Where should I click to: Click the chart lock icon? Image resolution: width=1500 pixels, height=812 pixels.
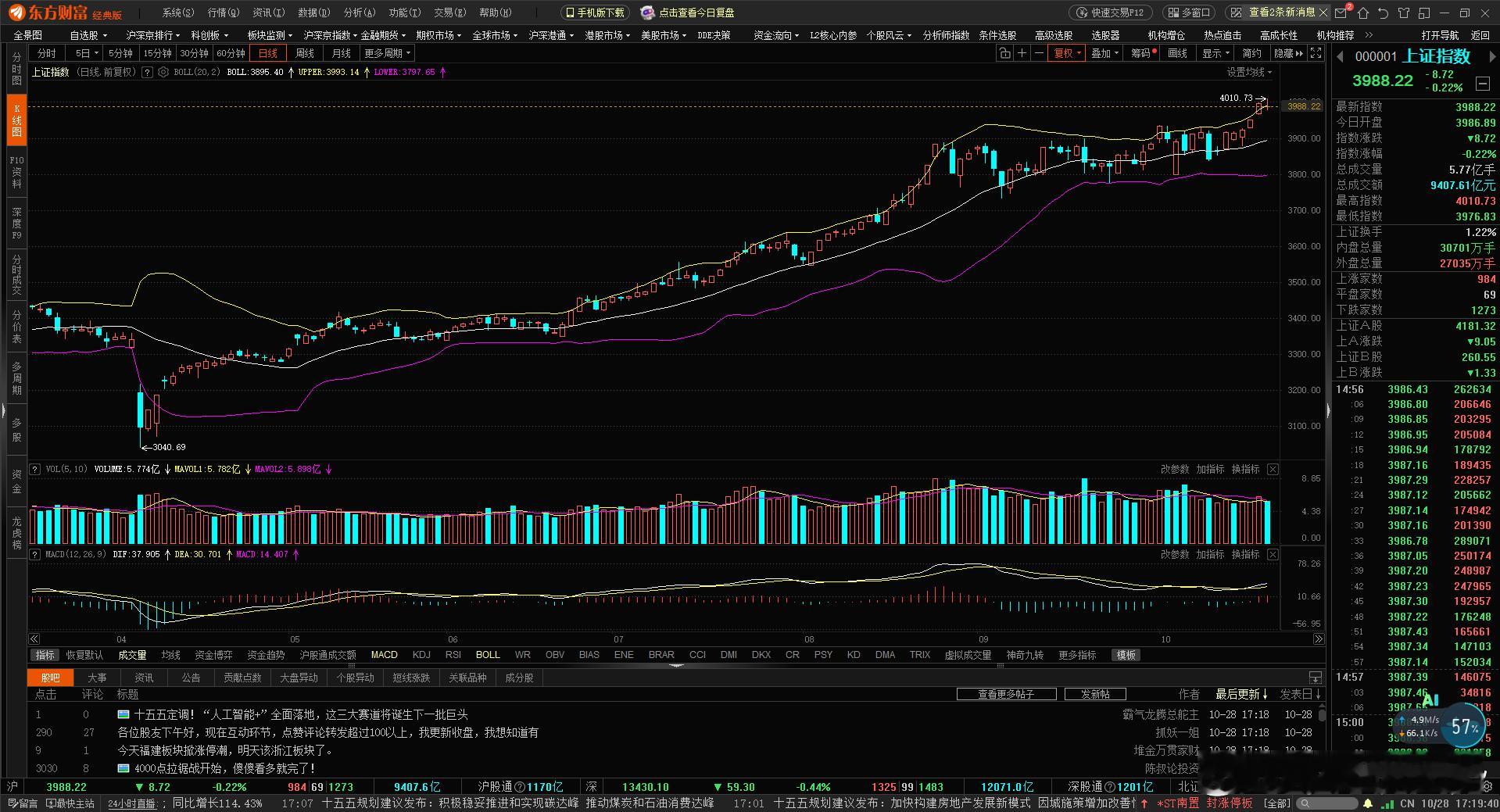(1004, 53)
